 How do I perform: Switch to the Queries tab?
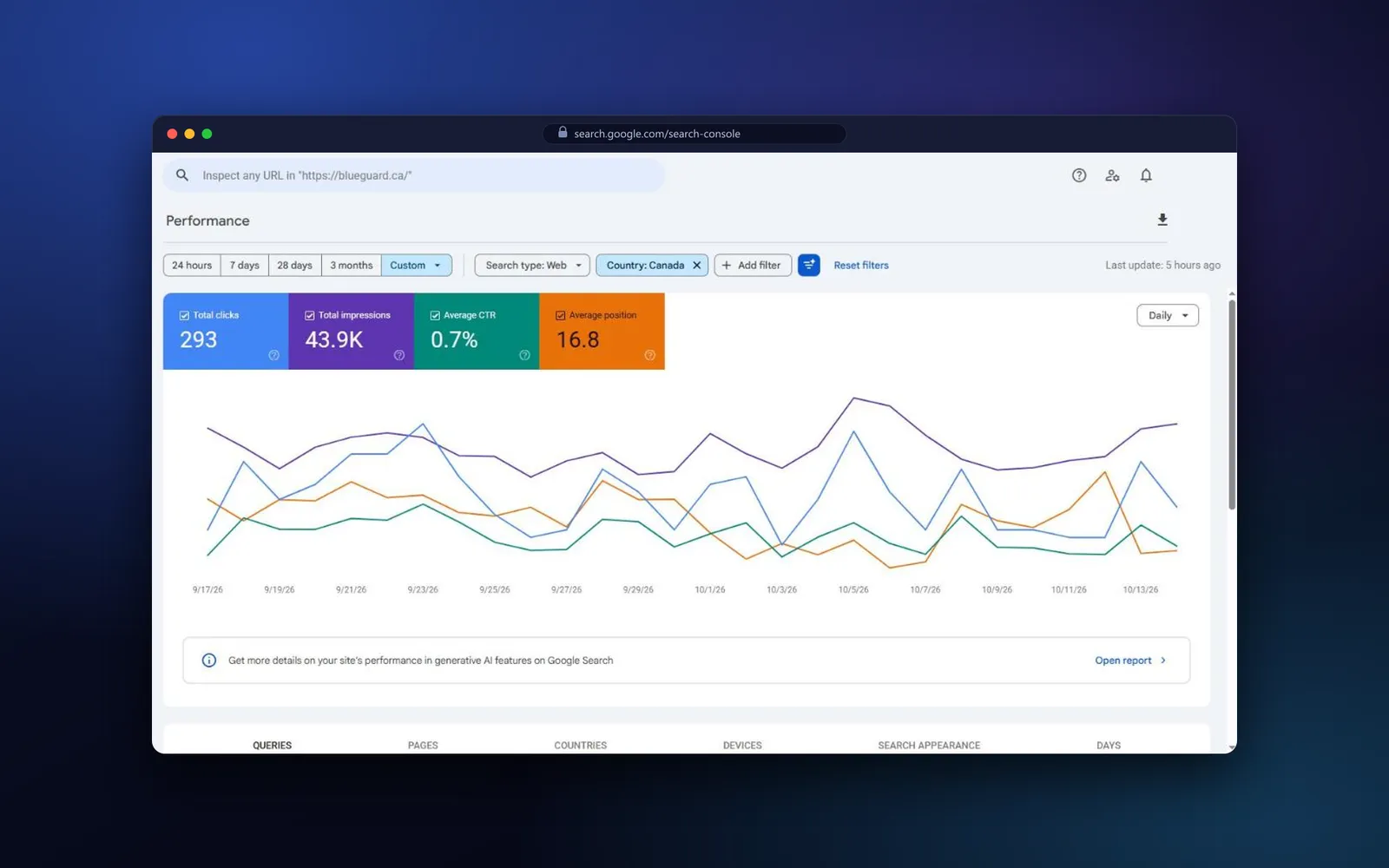click(273, 745)
